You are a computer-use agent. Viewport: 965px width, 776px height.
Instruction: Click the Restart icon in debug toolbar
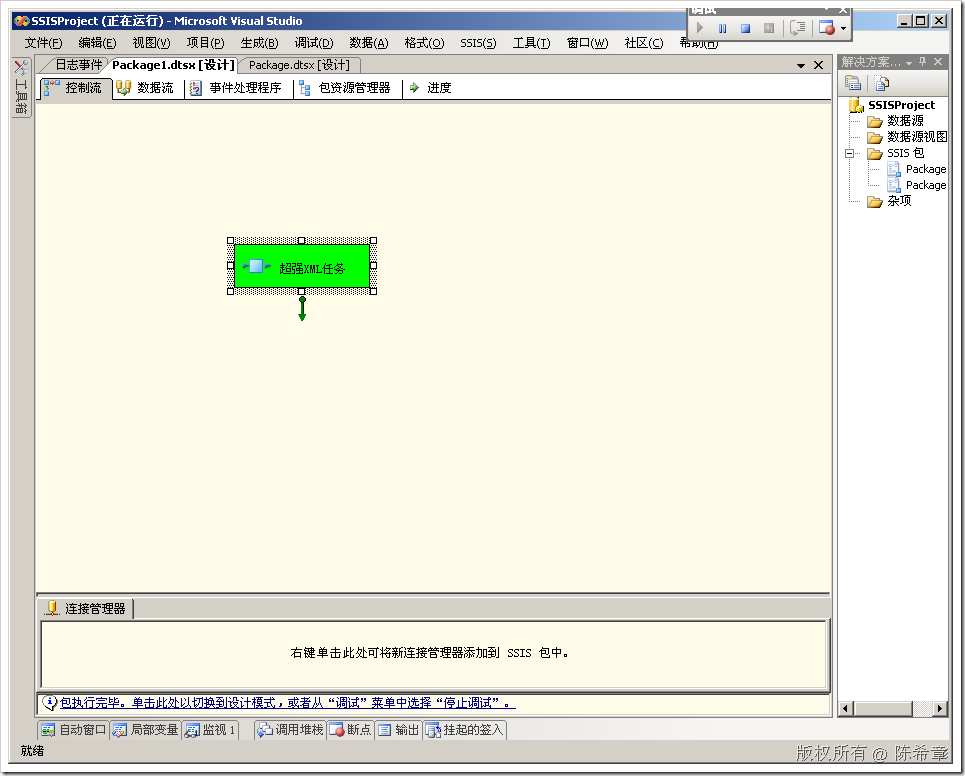(769, 28)
